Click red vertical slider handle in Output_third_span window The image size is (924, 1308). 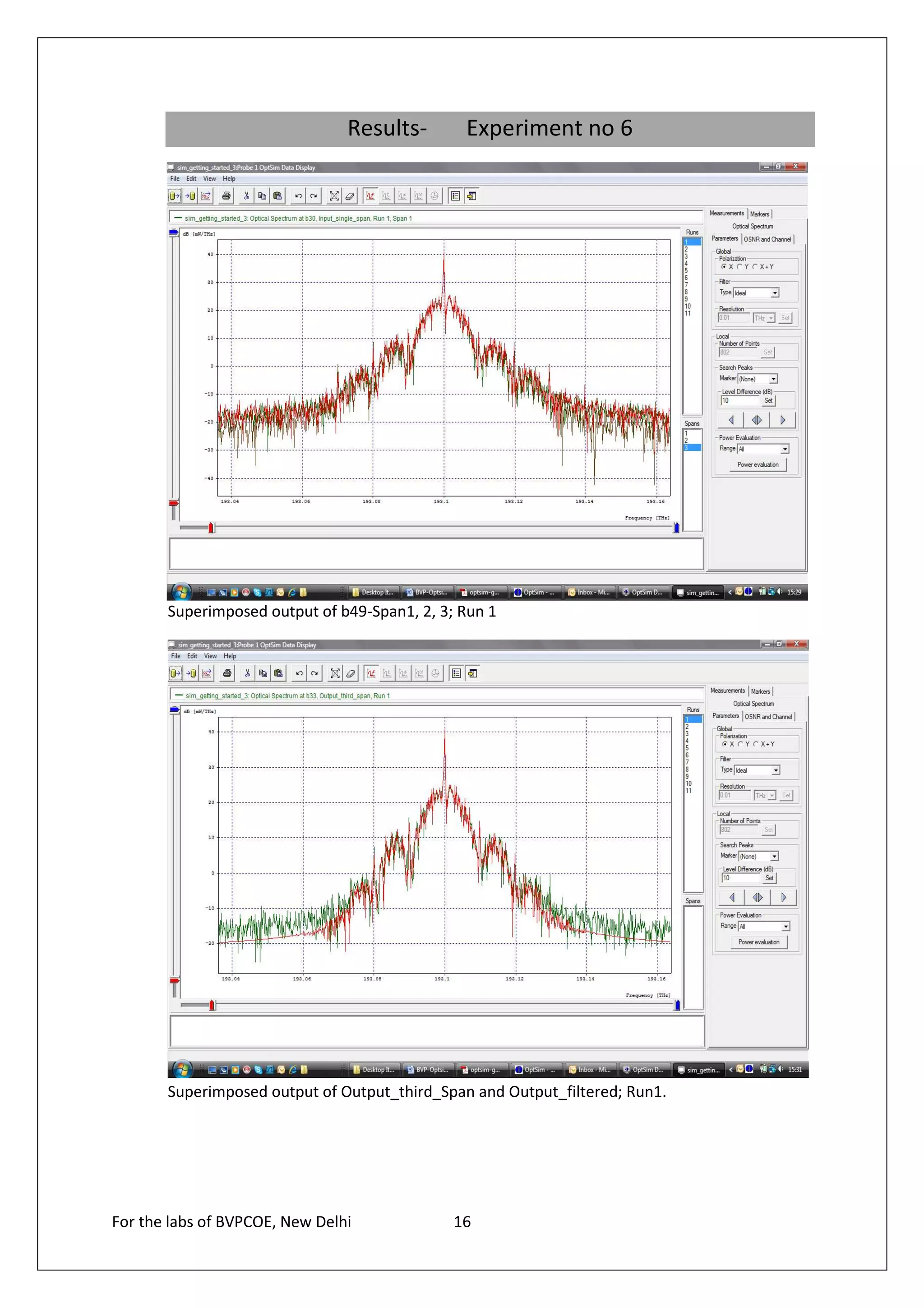(x=175, y=980)
